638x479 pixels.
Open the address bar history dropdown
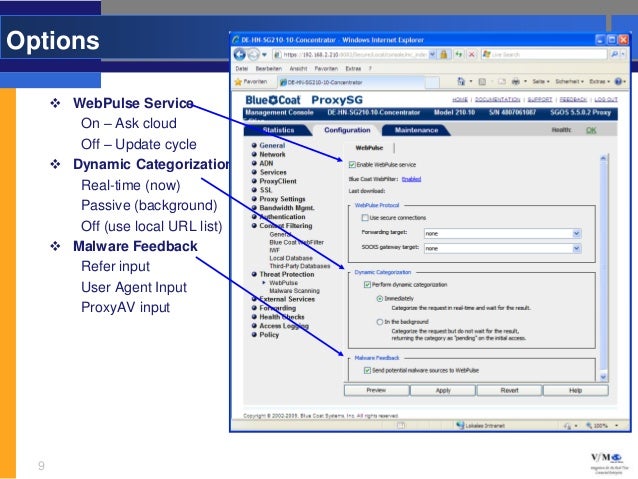(x=433, y=54)
